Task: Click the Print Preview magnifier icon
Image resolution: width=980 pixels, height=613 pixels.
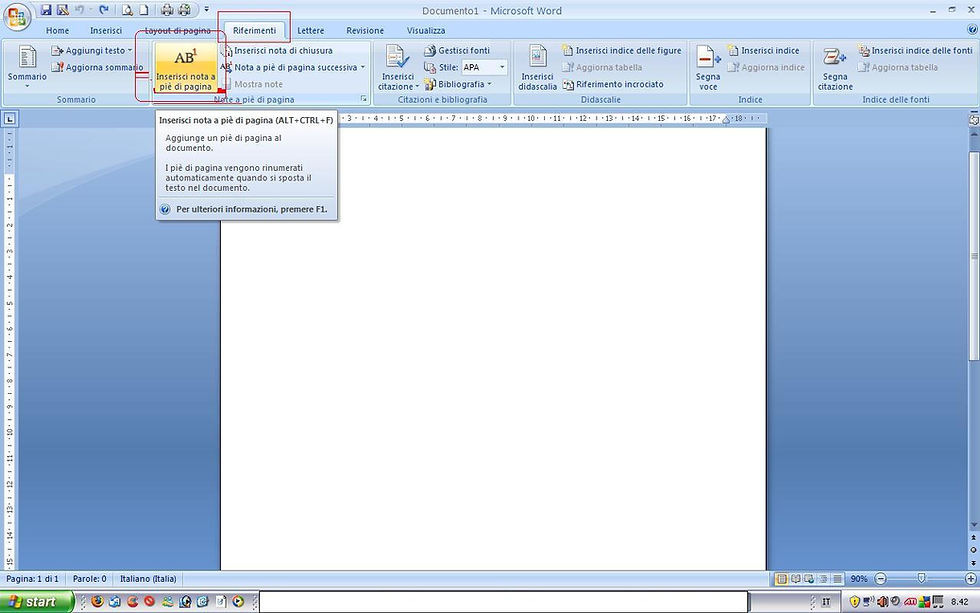Action: [x=127, y=10]
